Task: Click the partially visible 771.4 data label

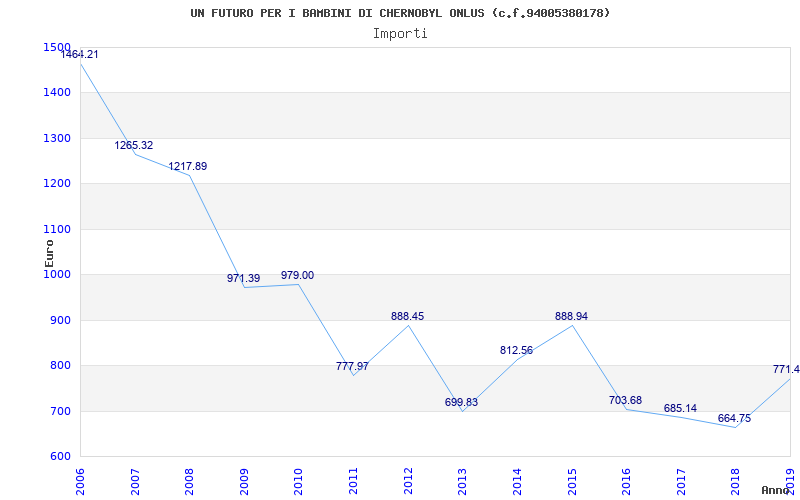Action: (786, 369)
